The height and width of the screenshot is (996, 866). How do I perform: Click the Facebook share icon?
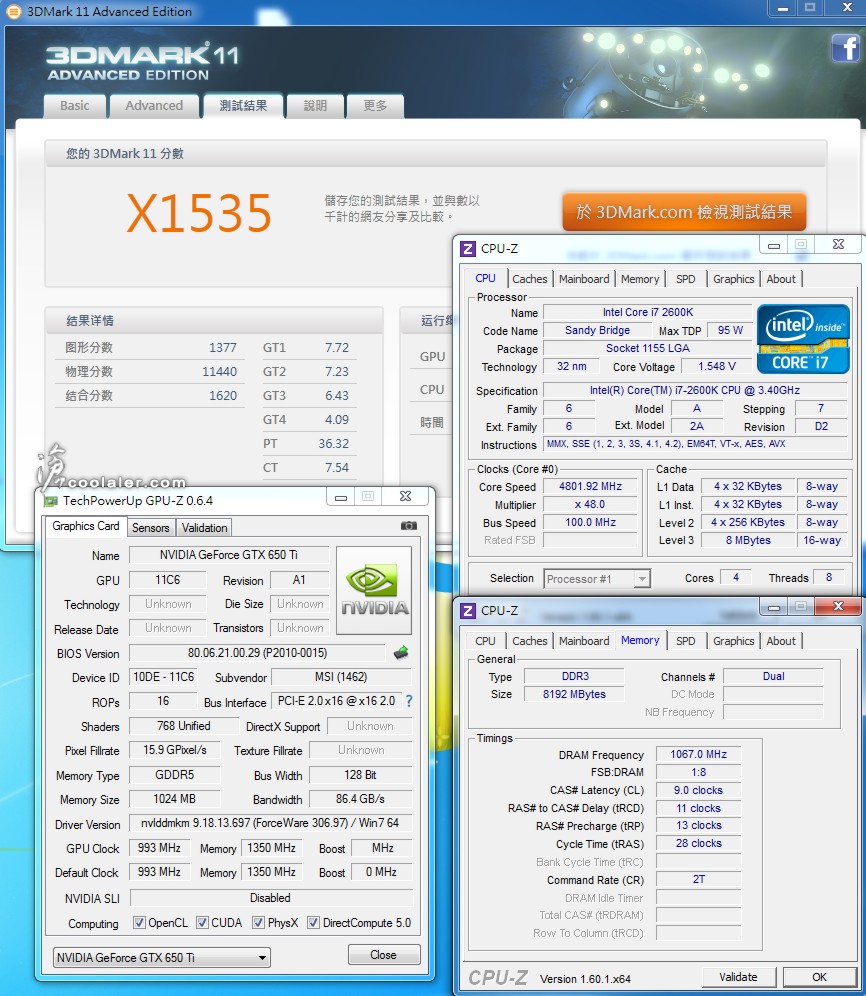pyautogui.click(x=845, y=48)
